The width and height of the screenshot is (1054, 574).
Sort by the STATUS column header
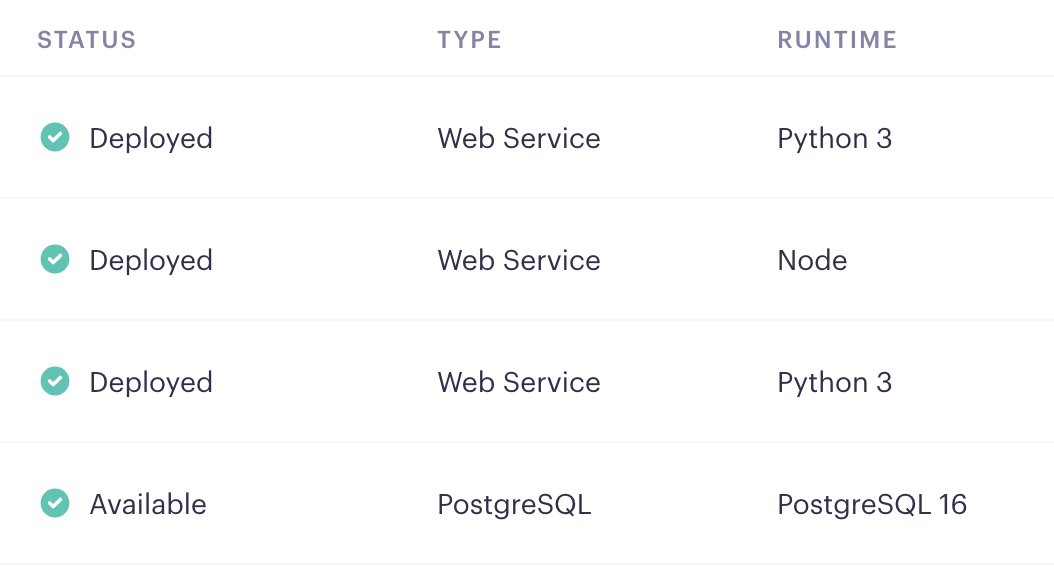(87, 40)
